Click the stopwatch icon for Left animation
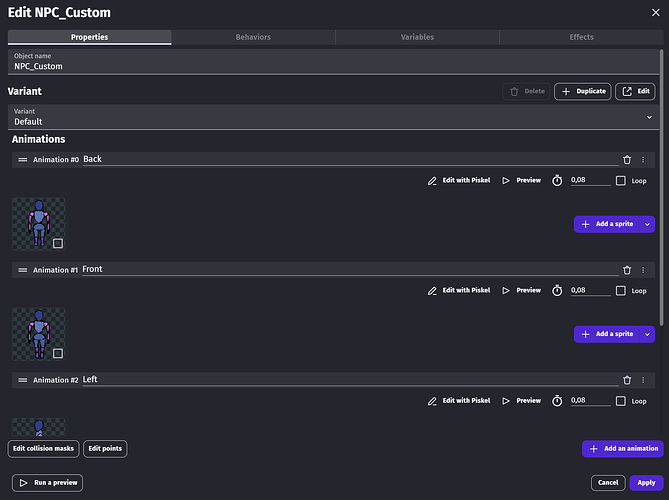This screenshot has width=669, height=500. click(x=557, y=401)
